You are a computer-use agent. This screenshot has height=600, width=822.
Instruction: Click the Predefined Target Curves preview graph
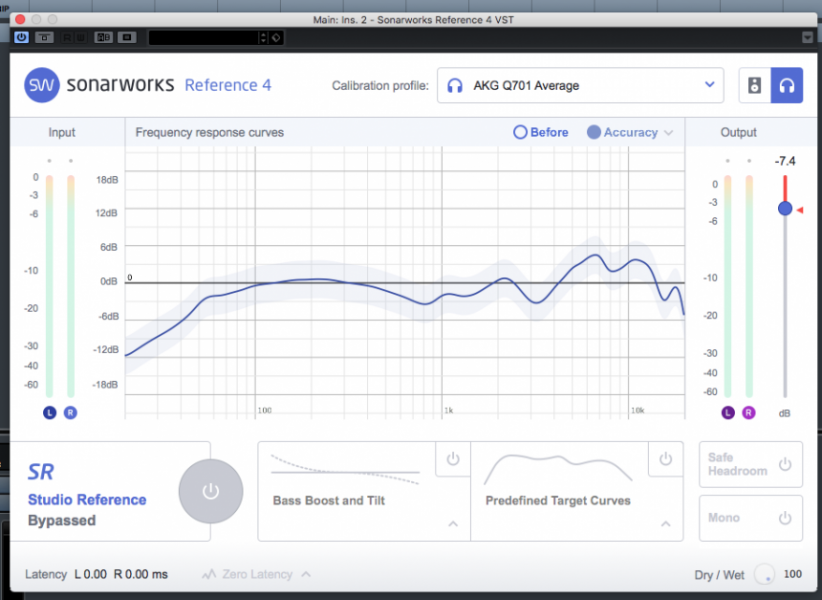coord(558,468)
